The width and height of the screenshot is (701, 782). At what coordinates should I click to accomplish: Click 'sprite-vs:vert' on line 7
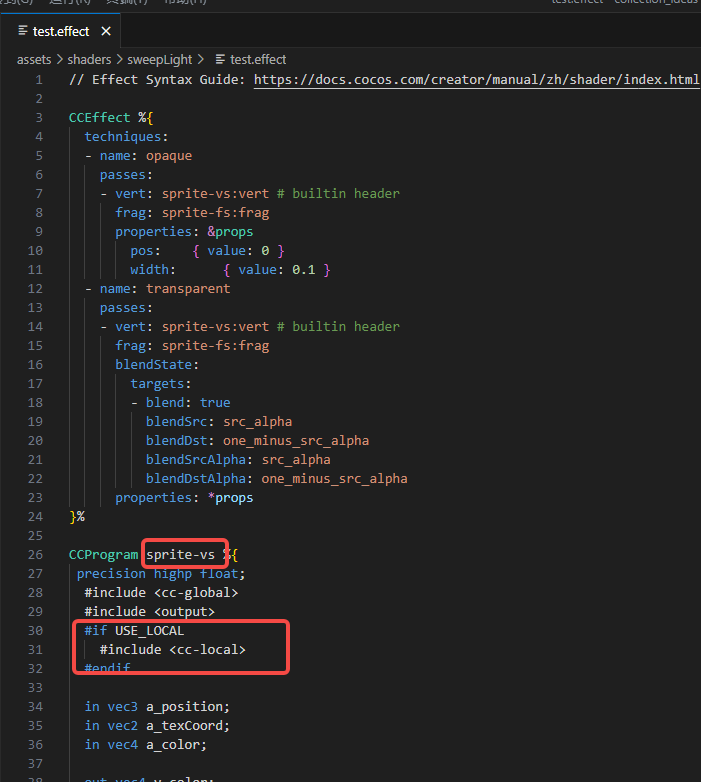215,194
